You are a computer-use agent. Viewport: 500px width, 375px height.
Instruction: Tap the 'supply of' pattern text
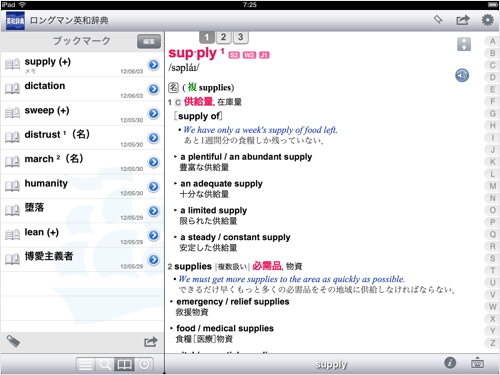point(198,116)
